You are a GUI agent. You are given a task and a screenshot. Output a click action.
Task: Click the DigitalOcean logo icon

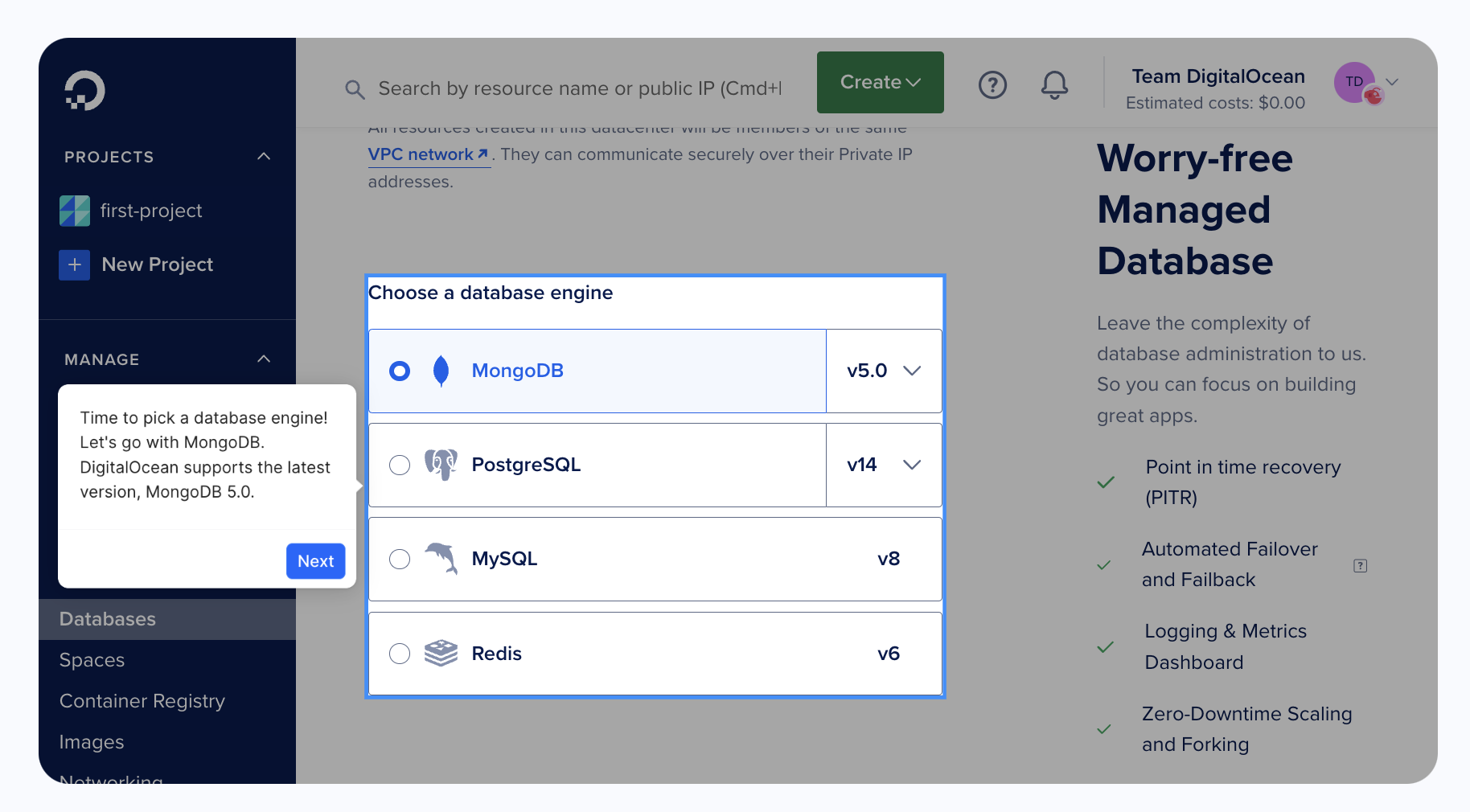pos(85,90)
